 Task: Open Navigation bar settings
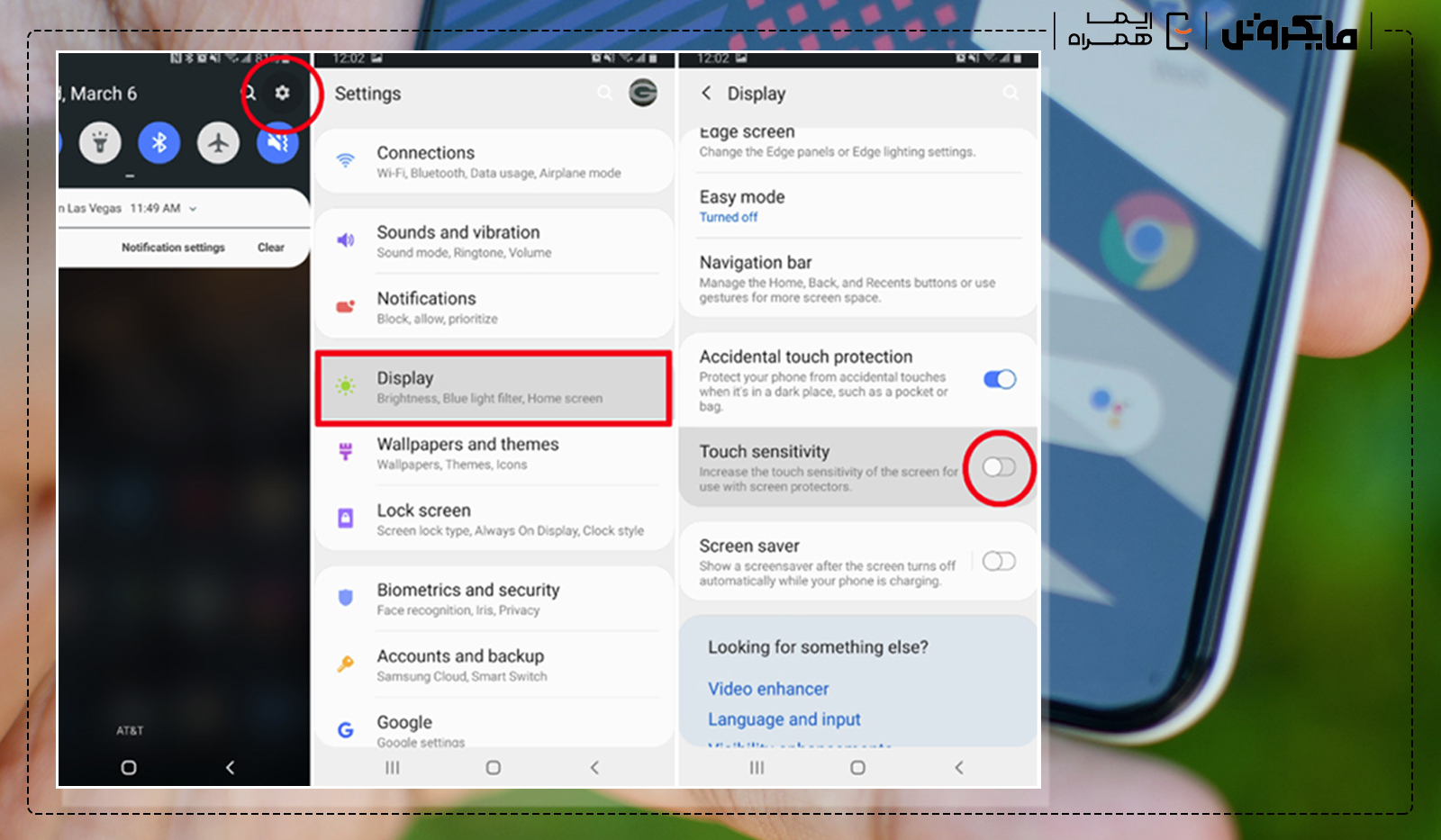pos(858,278)
